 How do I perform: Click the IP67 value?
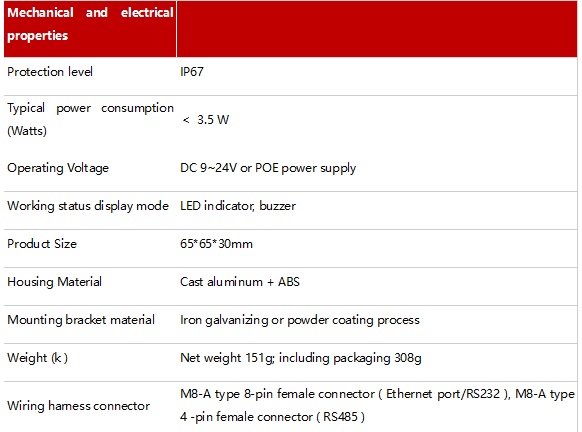click(x=192, y=72)
